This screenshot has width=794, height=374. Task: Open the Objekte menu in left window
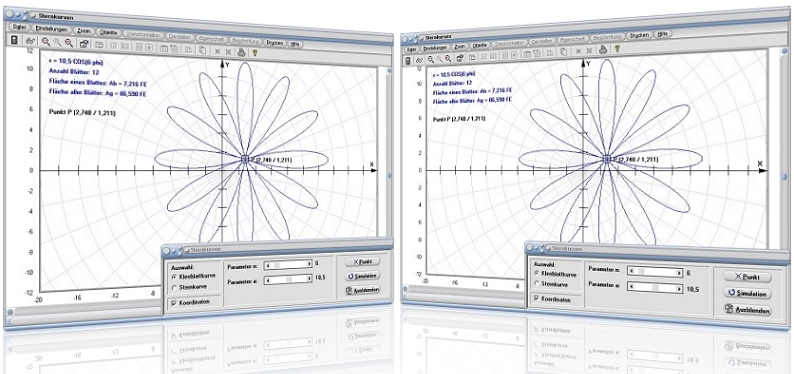coord(109,33)
